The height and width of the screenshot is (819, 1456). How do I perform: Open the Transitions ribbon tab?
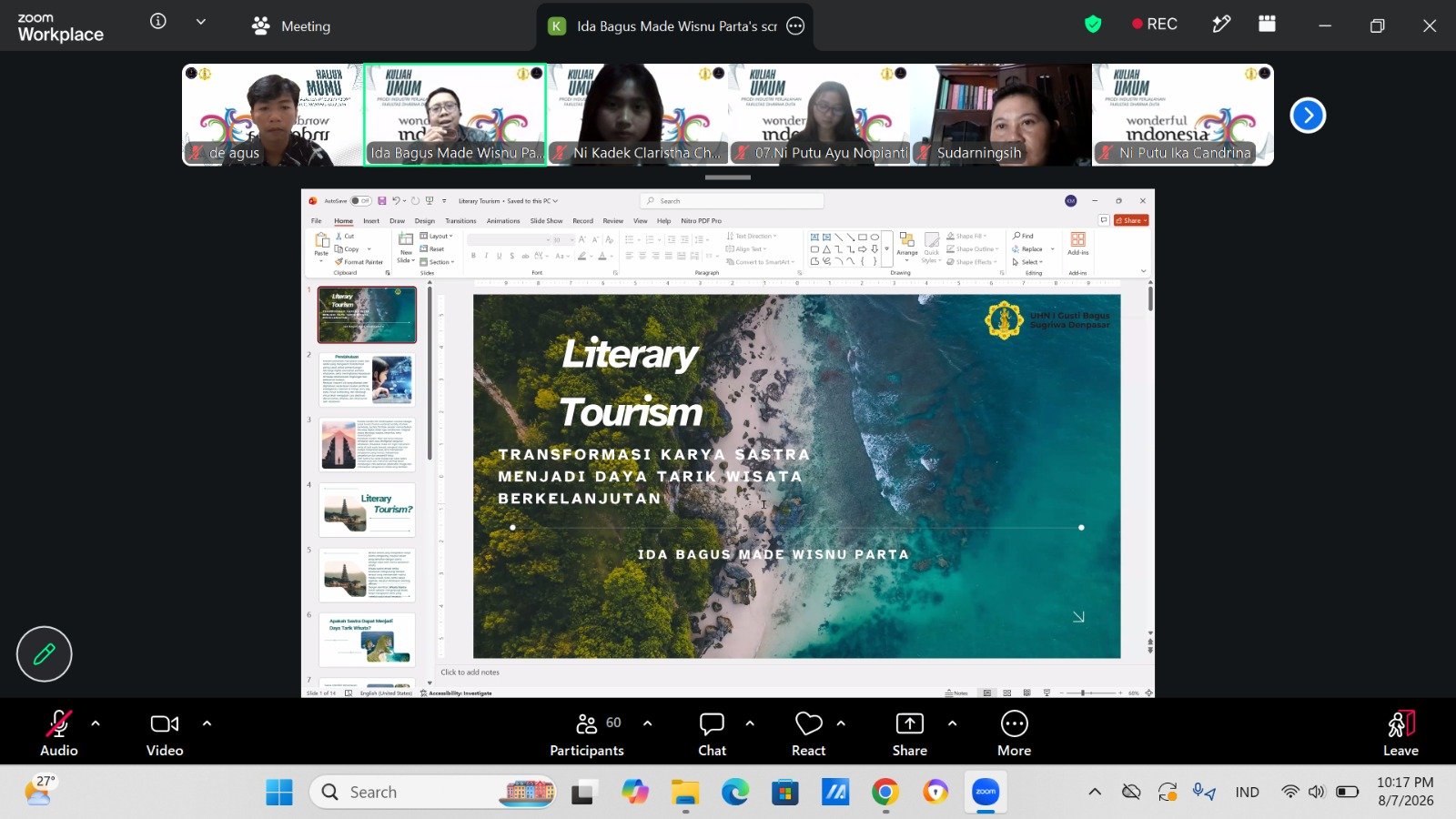coord(460,221)
